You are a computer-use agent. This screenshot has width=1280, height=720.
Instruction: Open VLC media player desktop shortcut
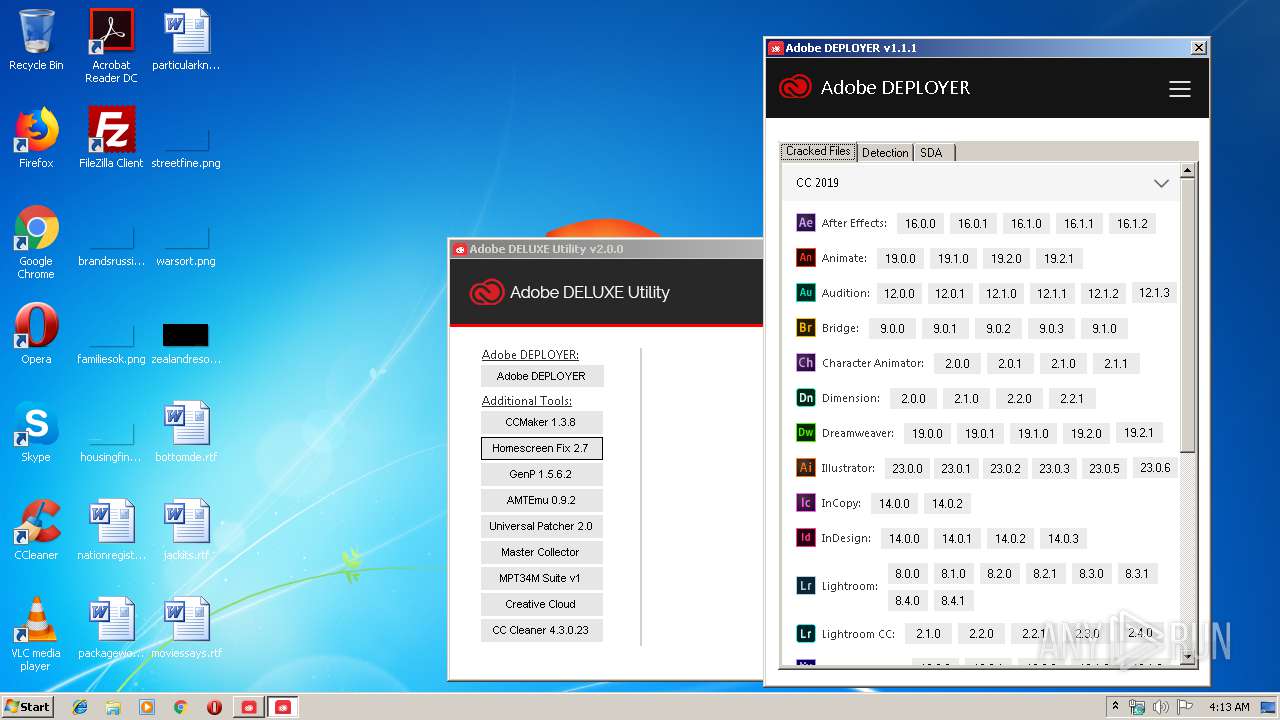pyautogui.click(x=36, y=634)
